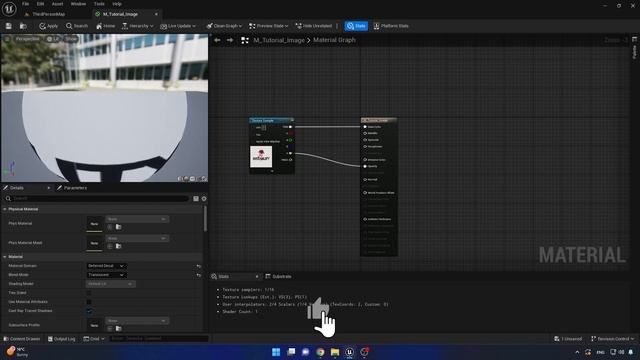Open the Details settings gear icon
Image resolution: width=640 pixels, height=360 pixels.
coord(204,198)
